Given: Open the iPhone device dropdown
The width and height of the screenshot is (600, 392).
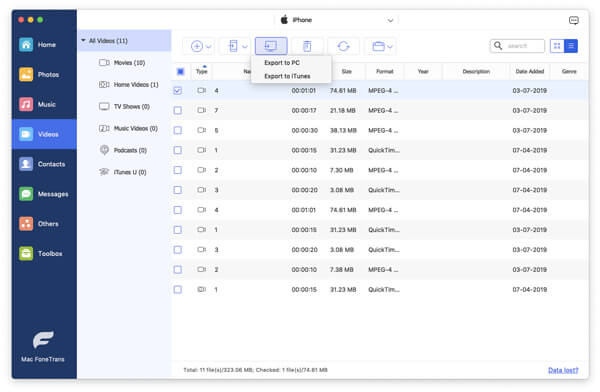Looking at the screenshot, I should point(337,20).
